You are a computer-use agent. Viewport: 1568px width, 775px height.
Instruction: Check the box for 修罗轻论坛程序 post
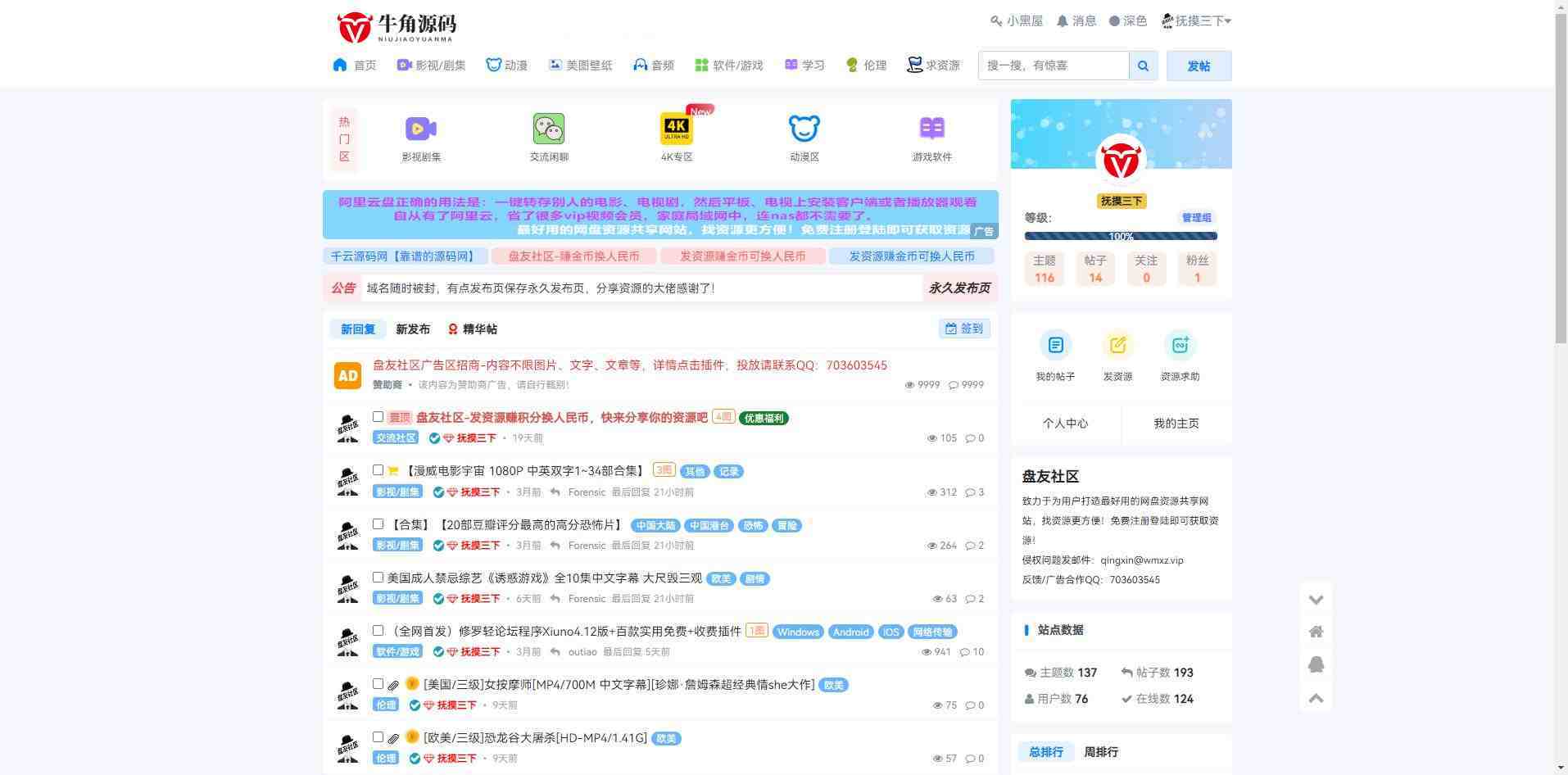pyautogui.click(x=378, y=630)
